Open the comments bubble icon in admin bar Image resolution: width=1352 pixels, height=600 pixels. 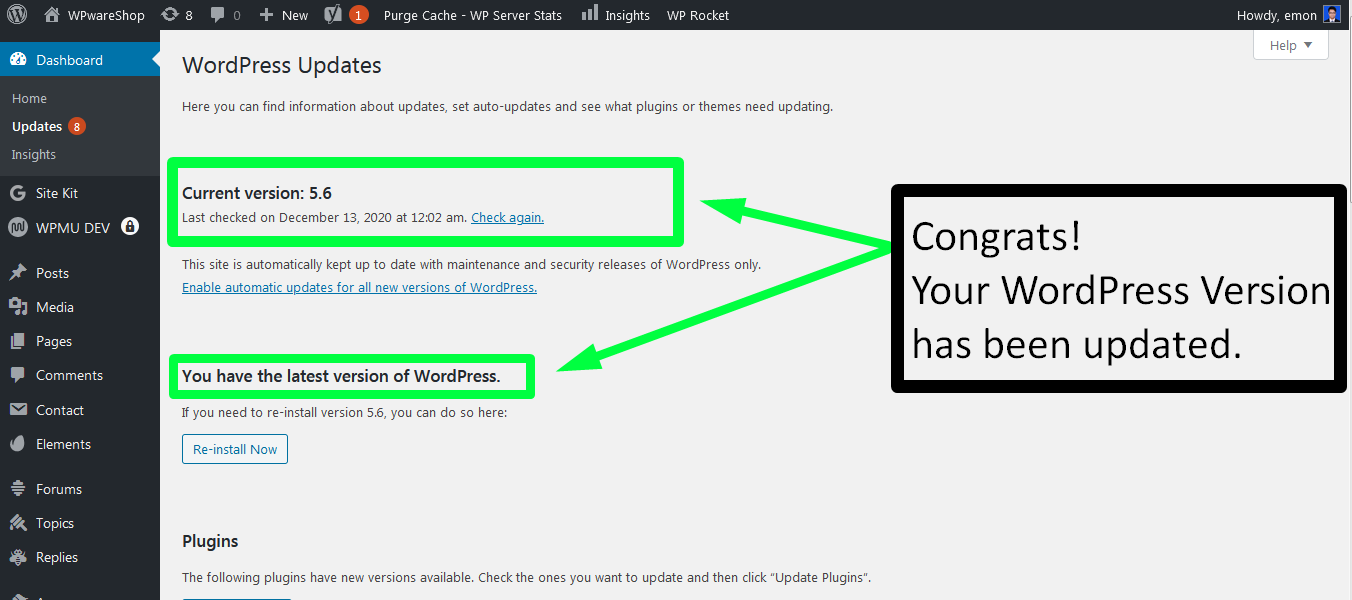pos(225,15)
